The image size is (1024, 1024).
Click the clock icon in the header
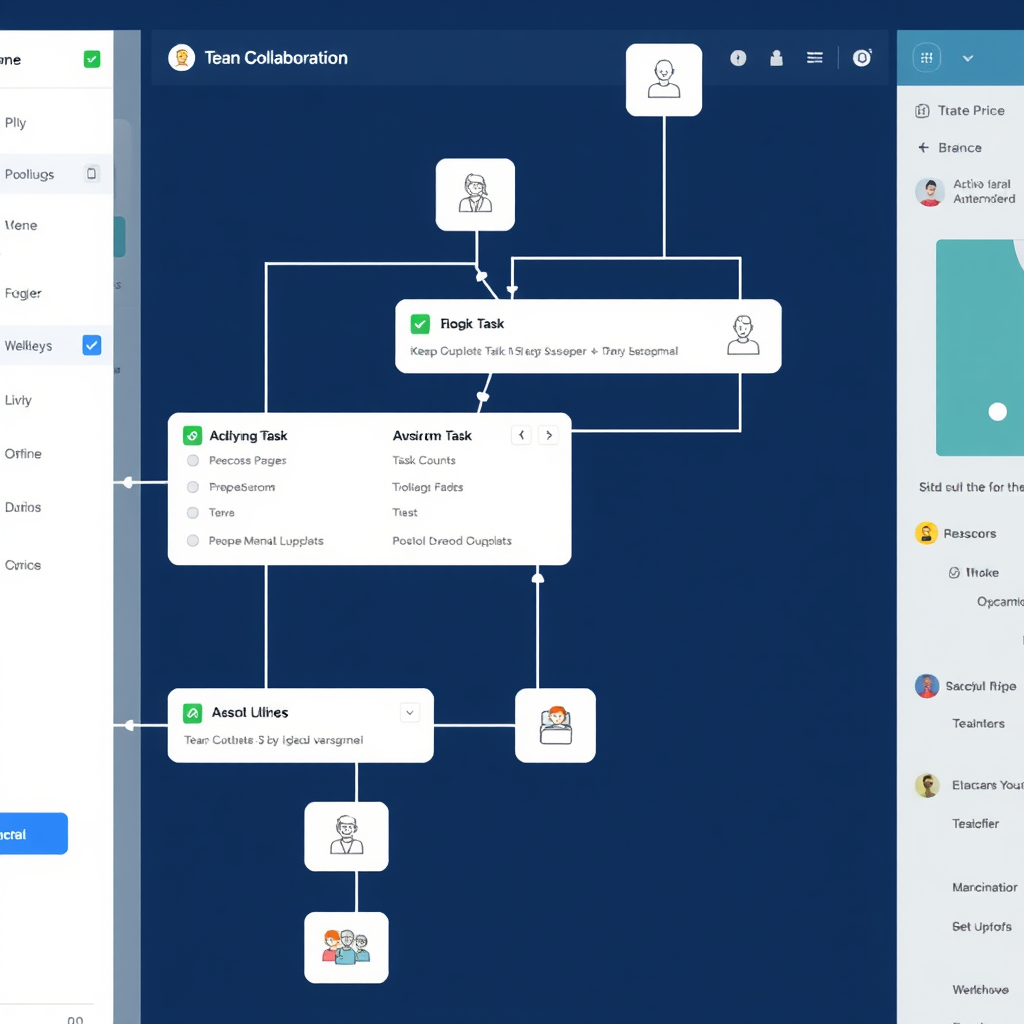pos(738,58)
